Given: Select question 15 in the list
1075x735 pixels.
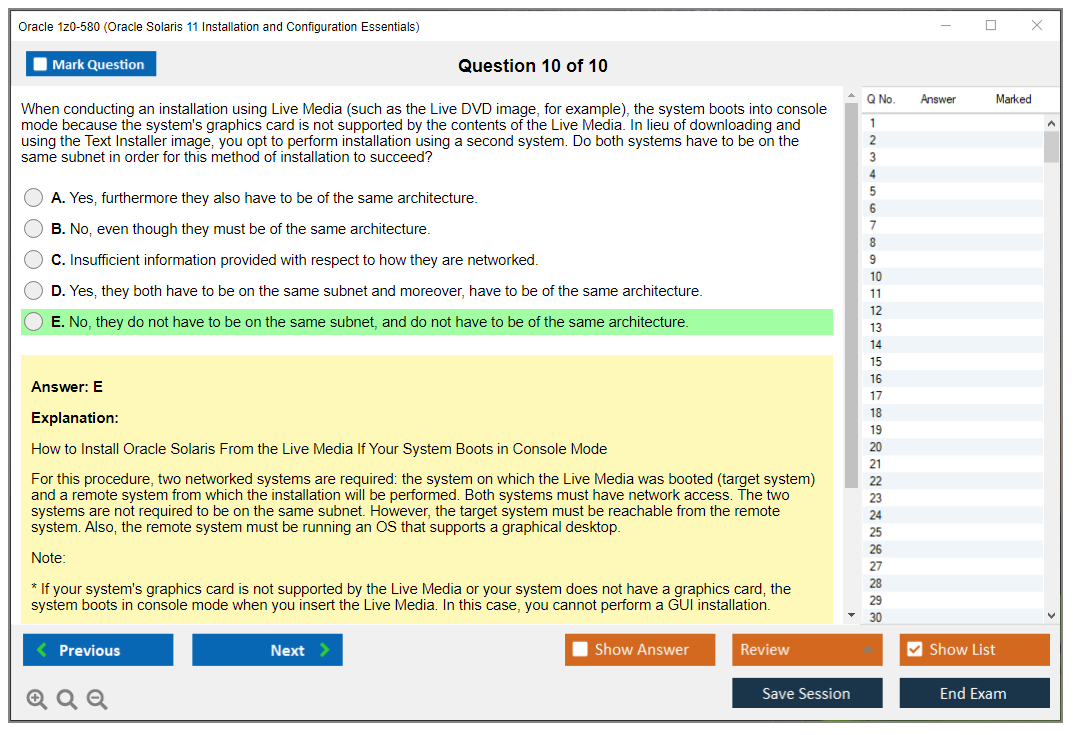Looking at the screenshot, I should [876, 362].
